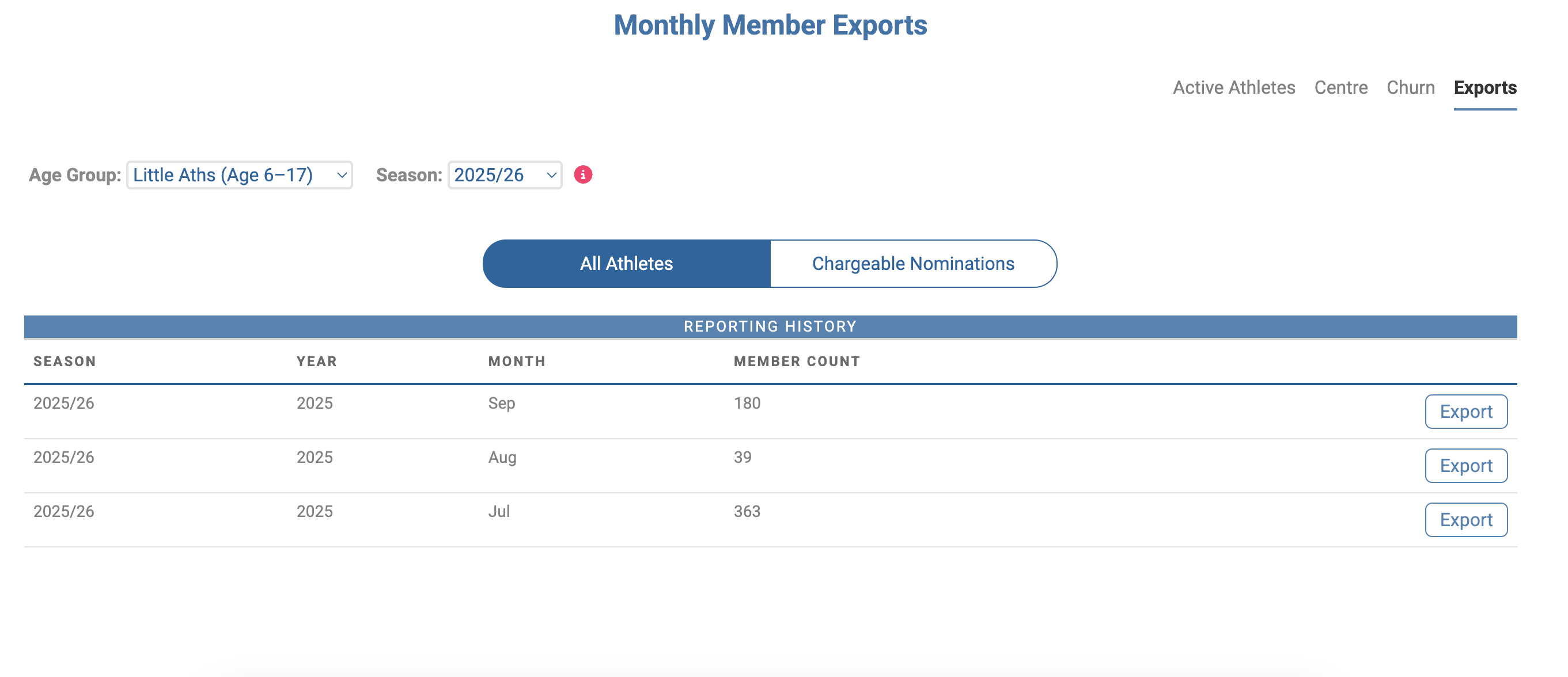Click the Year column header
The image size is (1568, 677).
[x=316, y=362]
